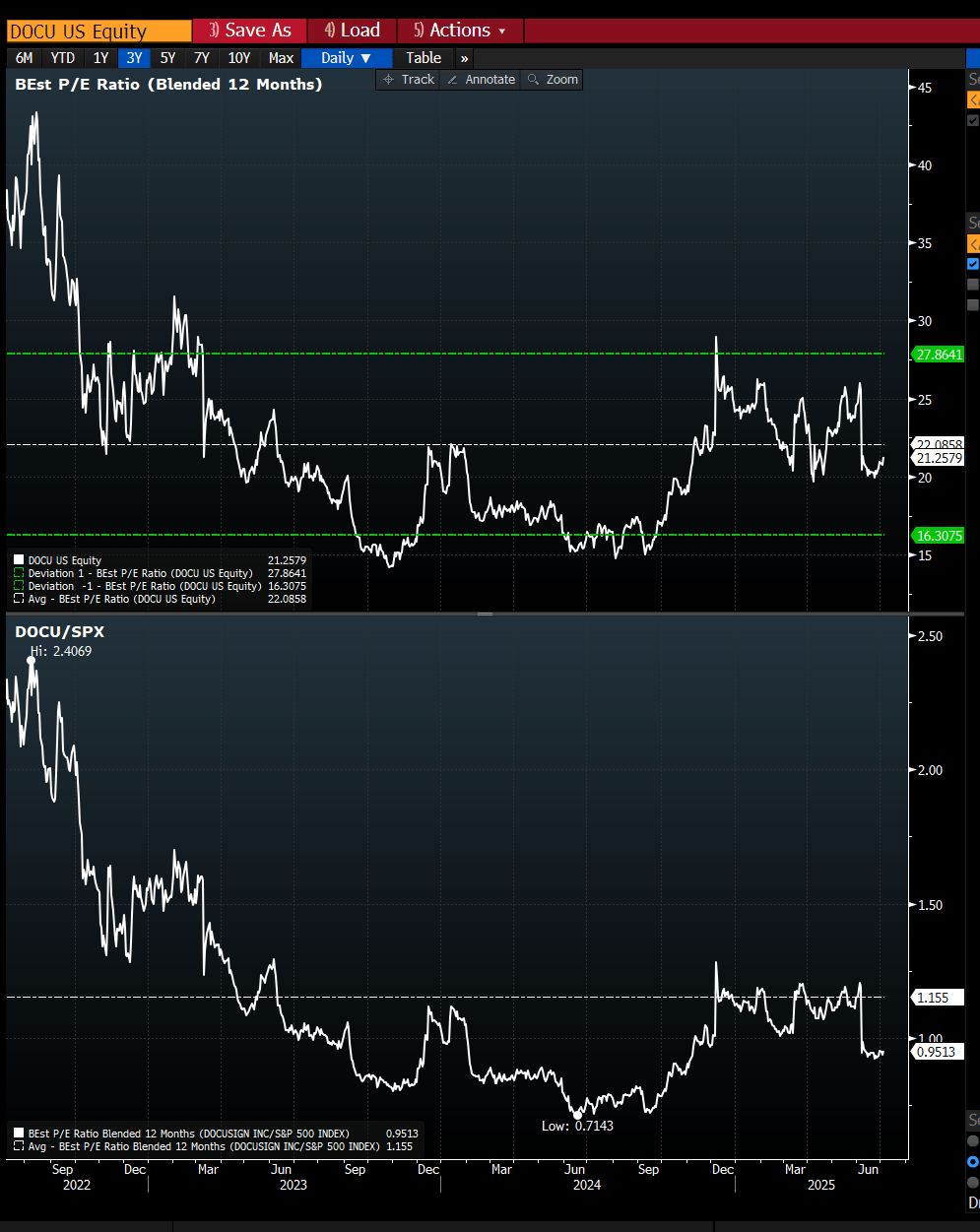980x1232 pixels.
Task: Select the Max range tab
Action: (280, 57)
